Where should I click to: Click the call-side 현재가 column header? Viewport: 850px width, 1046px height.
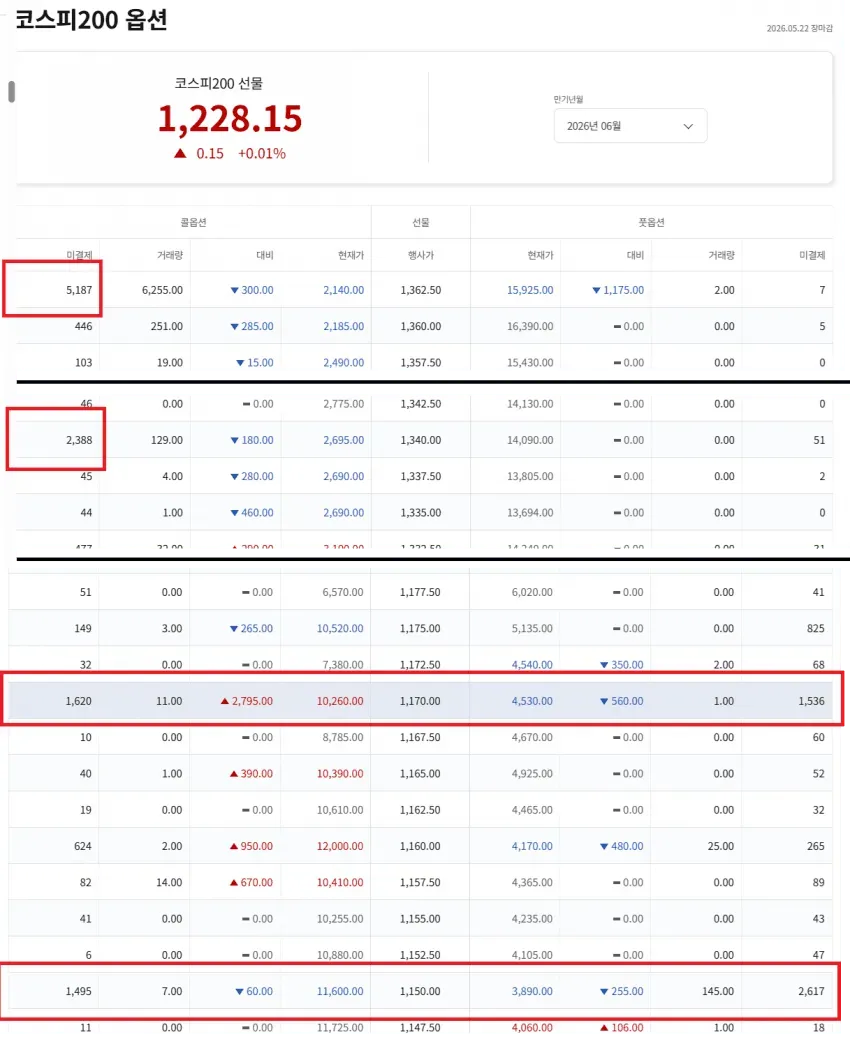351,255
